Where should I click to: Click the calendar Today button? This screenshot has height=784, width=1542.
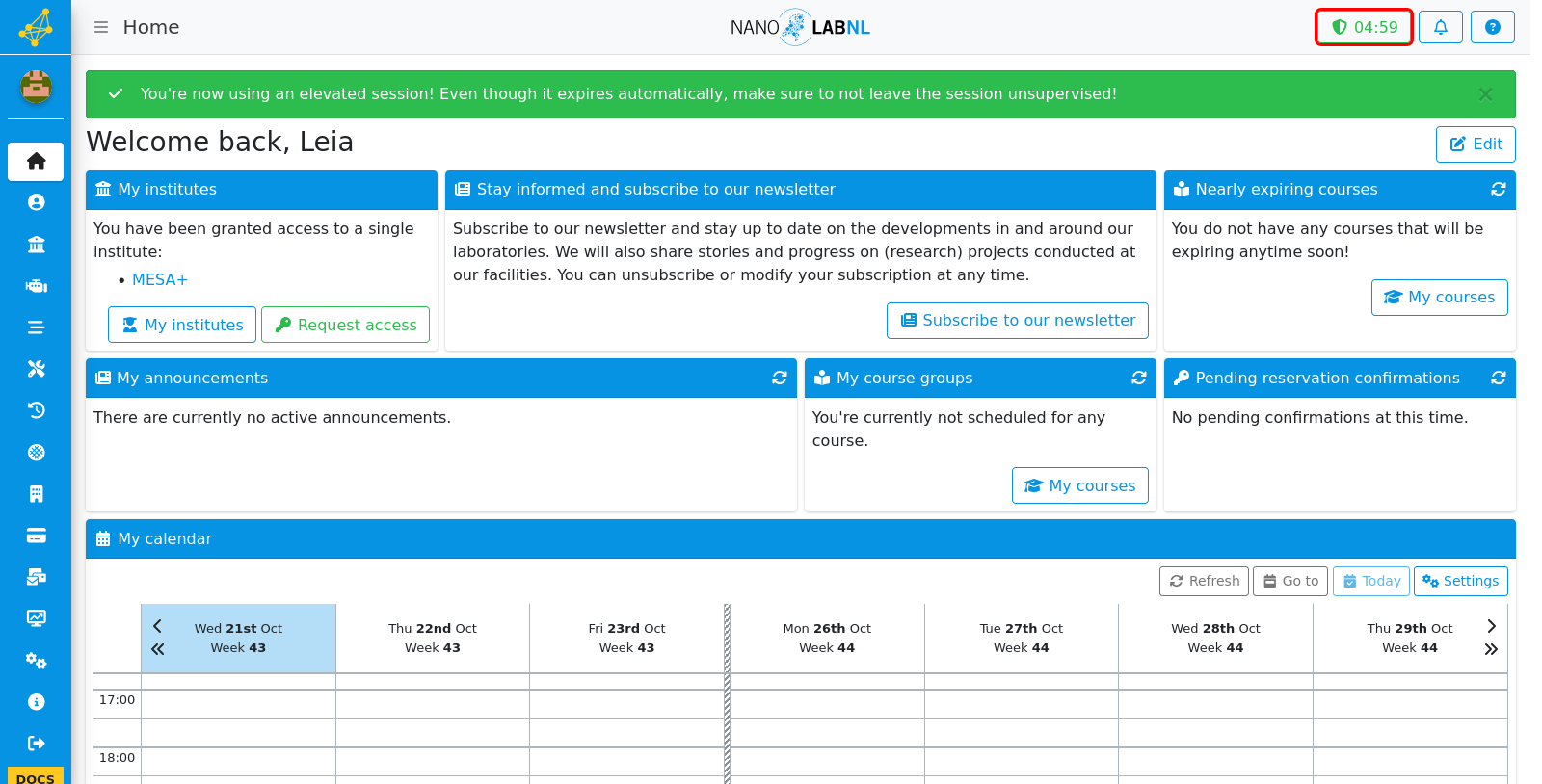tap(1370, 581)
